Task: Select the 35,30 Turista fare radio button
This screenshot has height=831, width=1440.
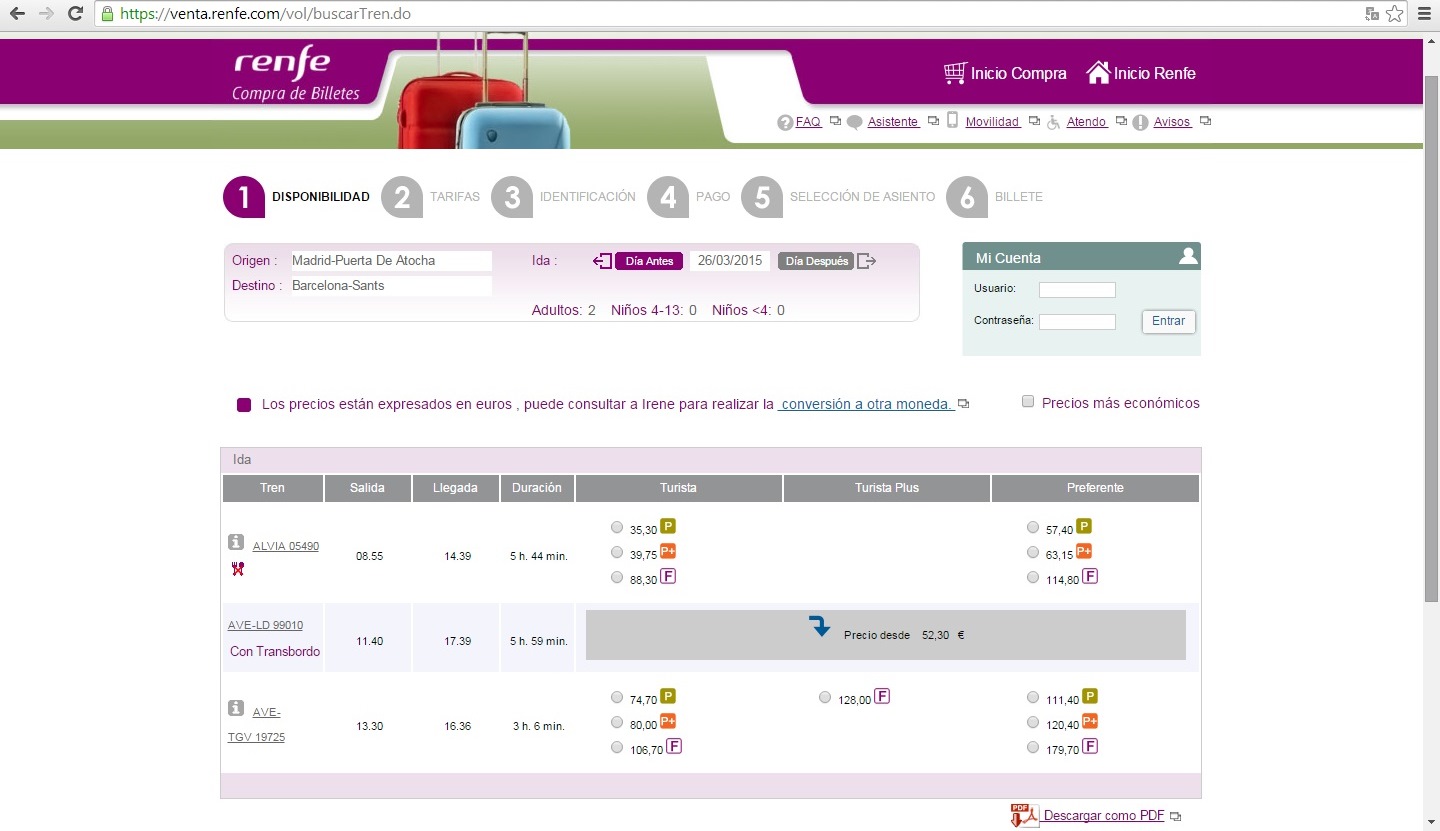Action: [x=617, y=527]
